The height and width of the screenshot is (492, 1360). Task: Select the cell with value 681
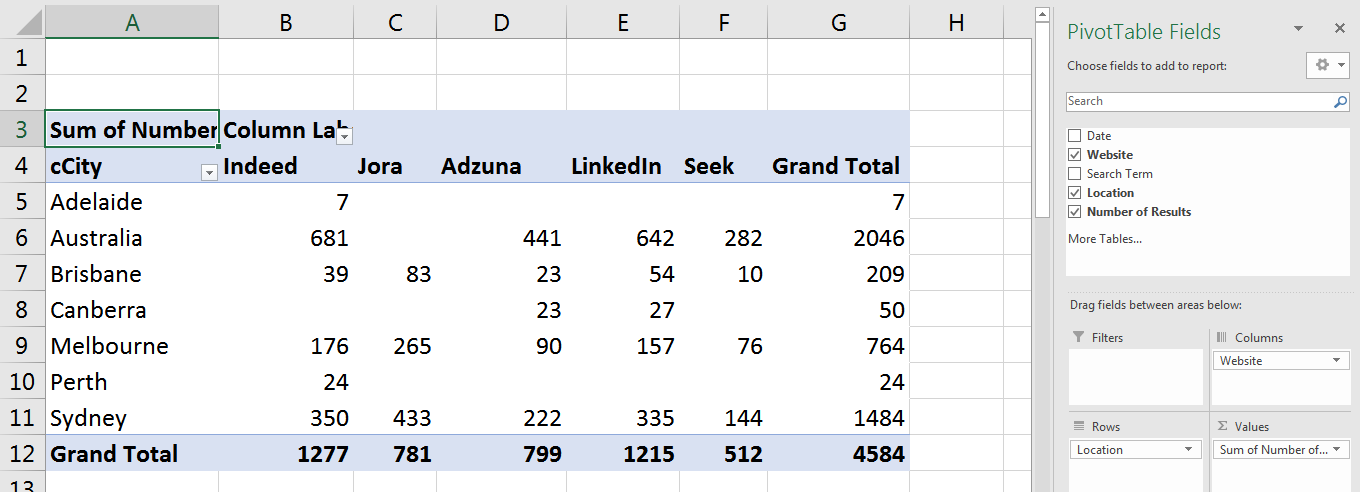[286, 237]
